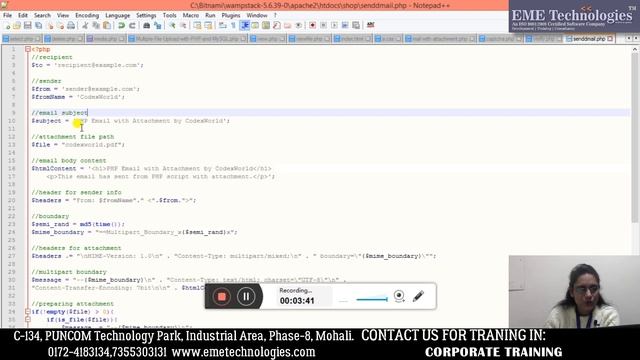Viewport: 640px width, 360px height.
Task: Click the vertical scrollbar thumb
Action: tap(634, 138)
